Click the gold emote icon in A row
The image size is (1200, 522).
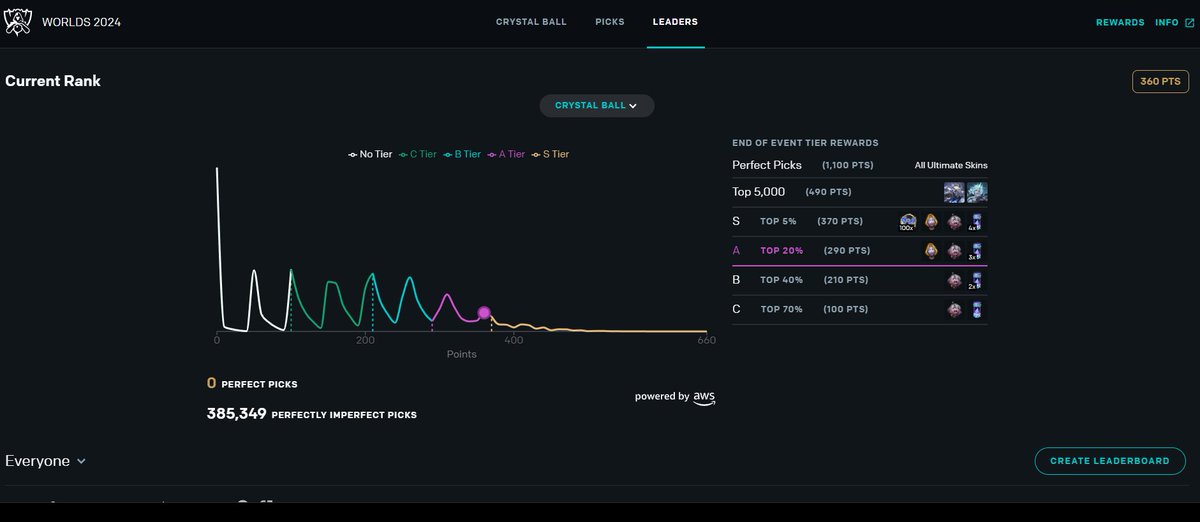point(931,251)
